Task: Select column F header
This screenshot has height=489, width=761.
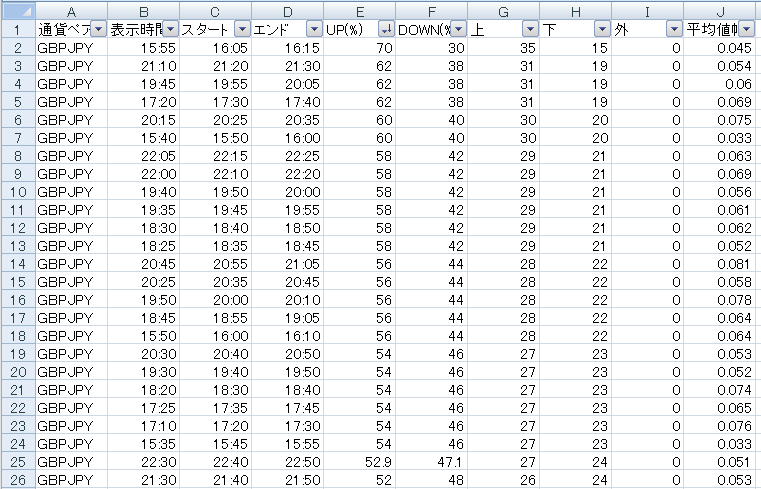Action: 431,11
